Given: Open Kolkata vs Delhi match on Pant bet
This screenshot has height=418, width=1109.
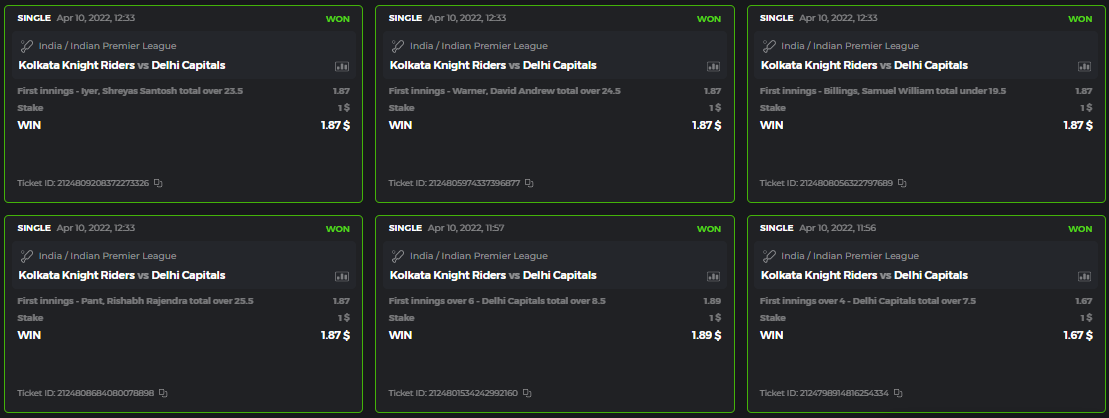Looking at the screenshot, I should (121, 276).
